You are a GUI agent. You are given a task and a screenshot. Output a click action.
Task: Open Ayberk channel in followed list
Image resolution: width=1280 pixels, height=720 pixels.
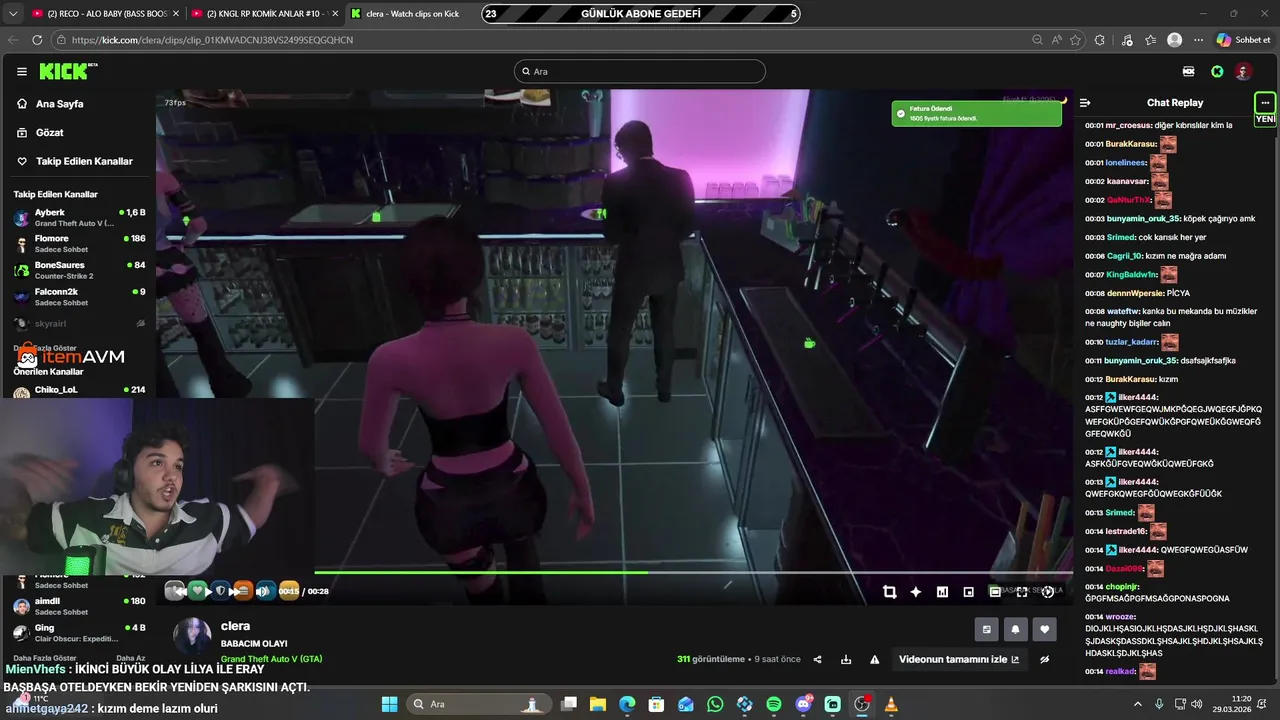pyautogui.click(x=78, y=217)
